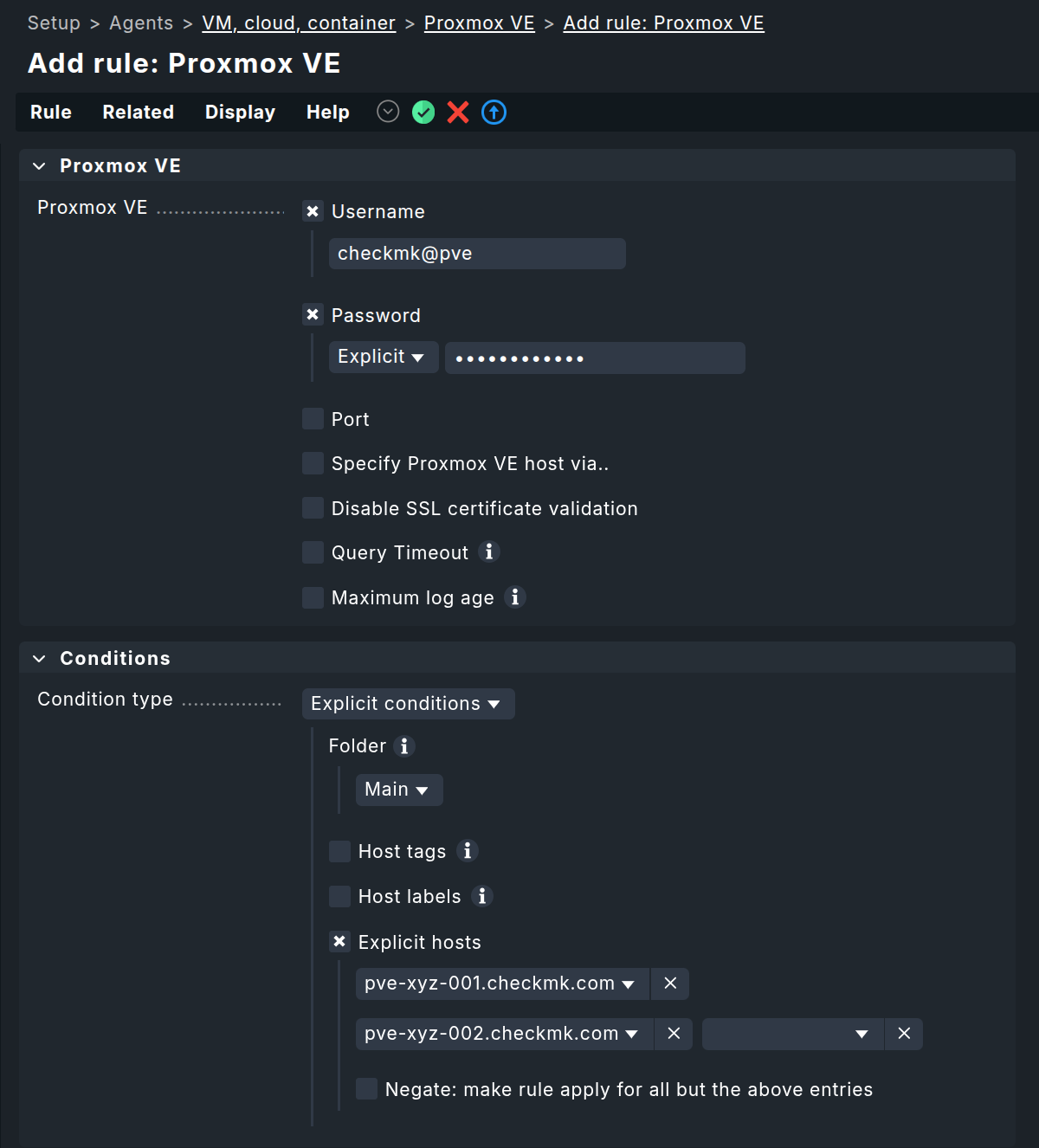The image size is (1039, 1148).
Task: Open the Folder help info icon
Action: (403, 745)
